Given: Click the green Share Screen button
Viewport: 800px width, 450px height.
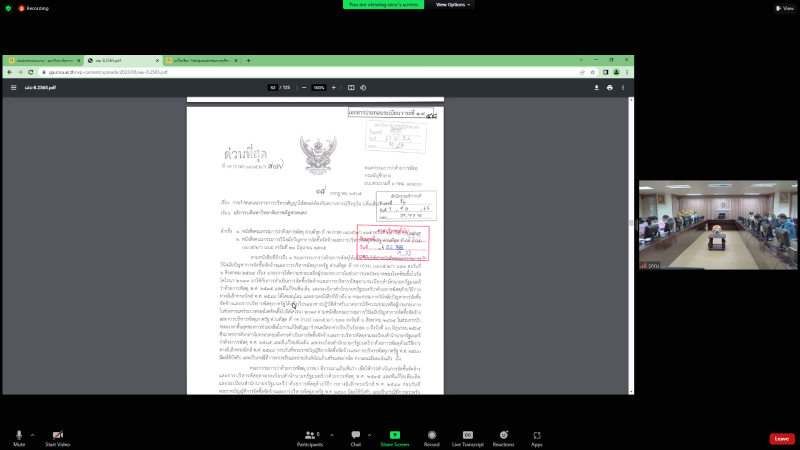Looking at the screenshot, I should pos(394,436).
